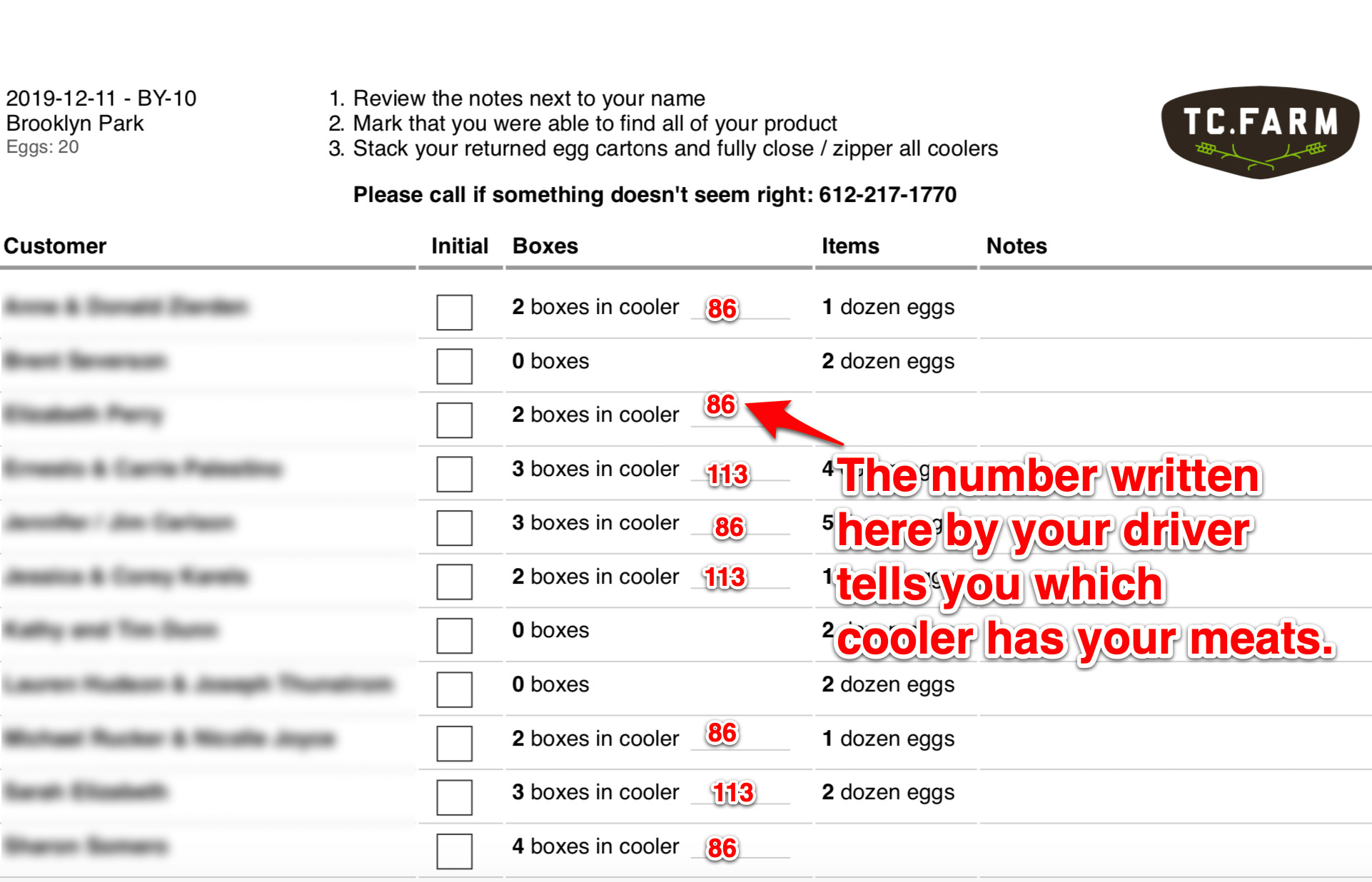Click the '2019-12-11 - BY-10' route title
This screenshot has width=1372, height=882.
101,98
